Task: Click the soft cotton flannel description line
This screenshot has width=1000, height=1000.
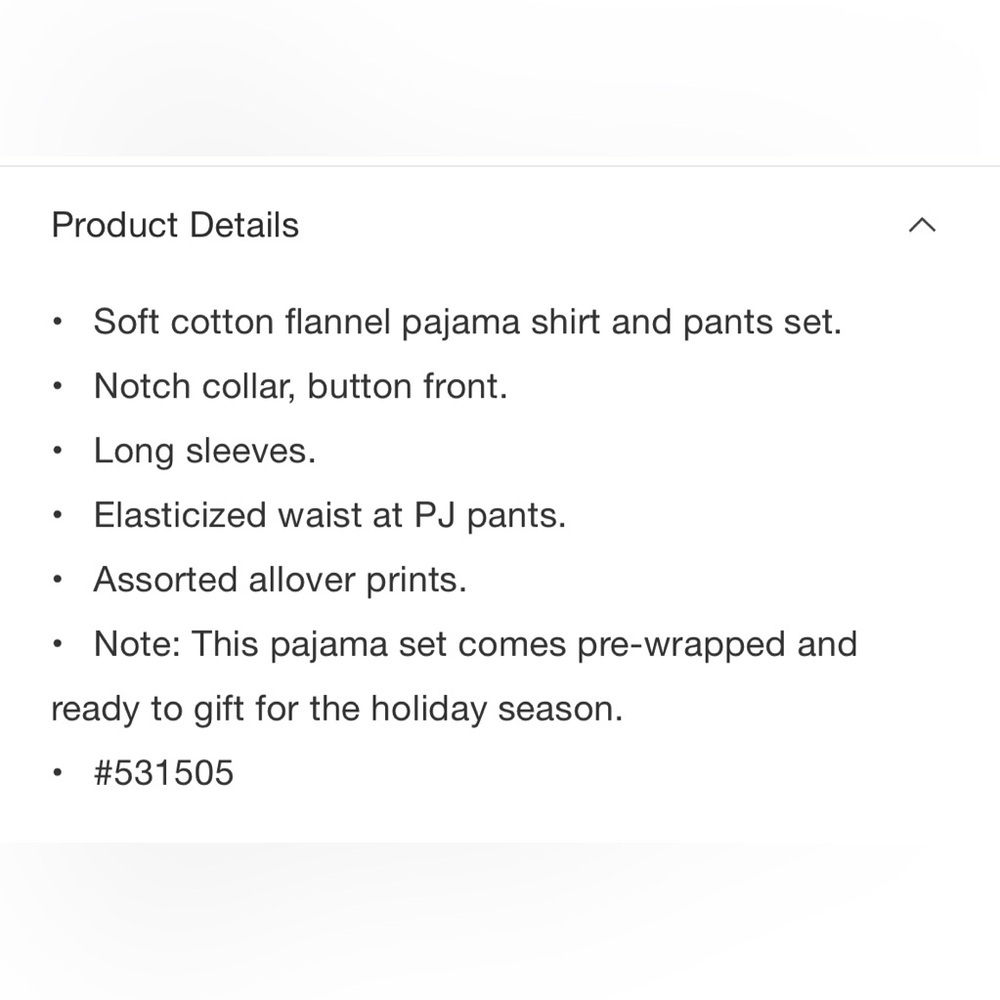Action: click(x=467, y=323)
